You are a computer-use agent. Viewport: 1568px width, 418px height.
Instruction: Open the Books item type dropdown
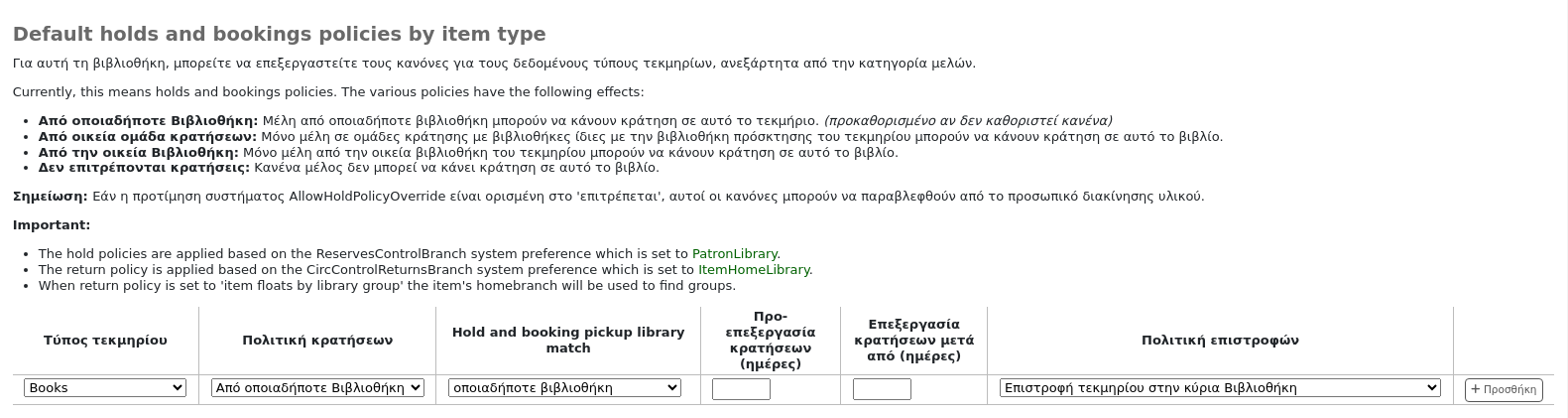[x=104, y=388]
